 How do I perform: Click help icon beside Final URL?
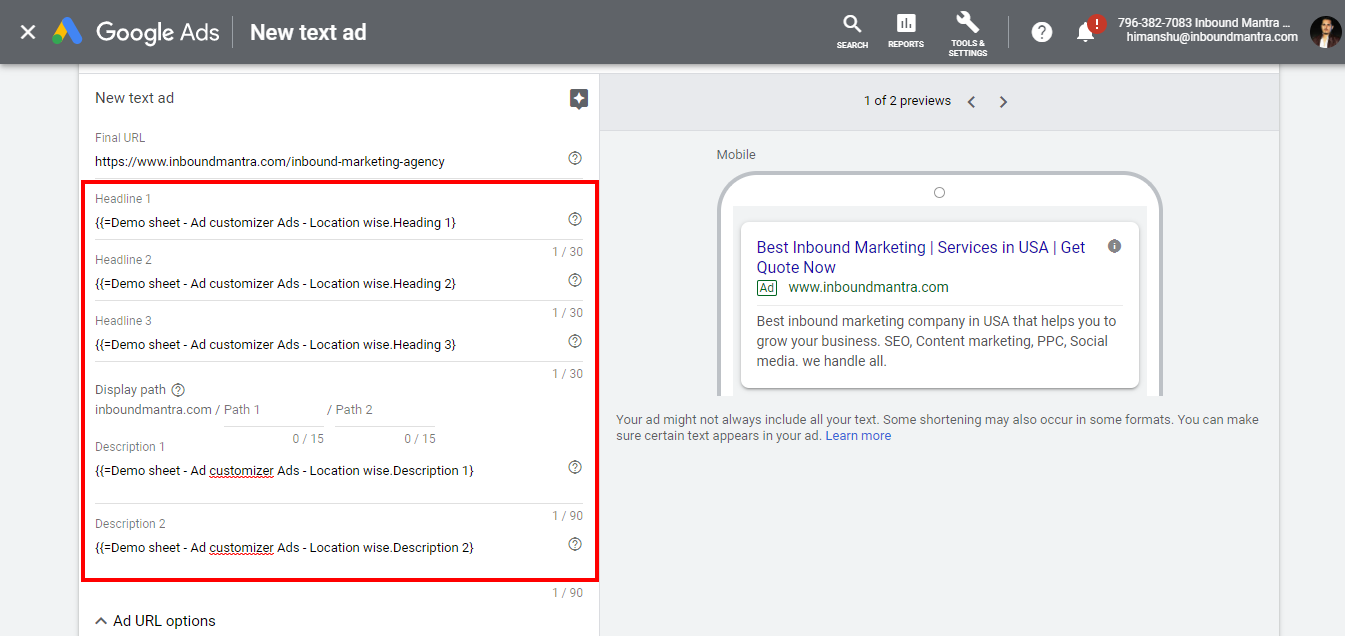coord(575,158)
